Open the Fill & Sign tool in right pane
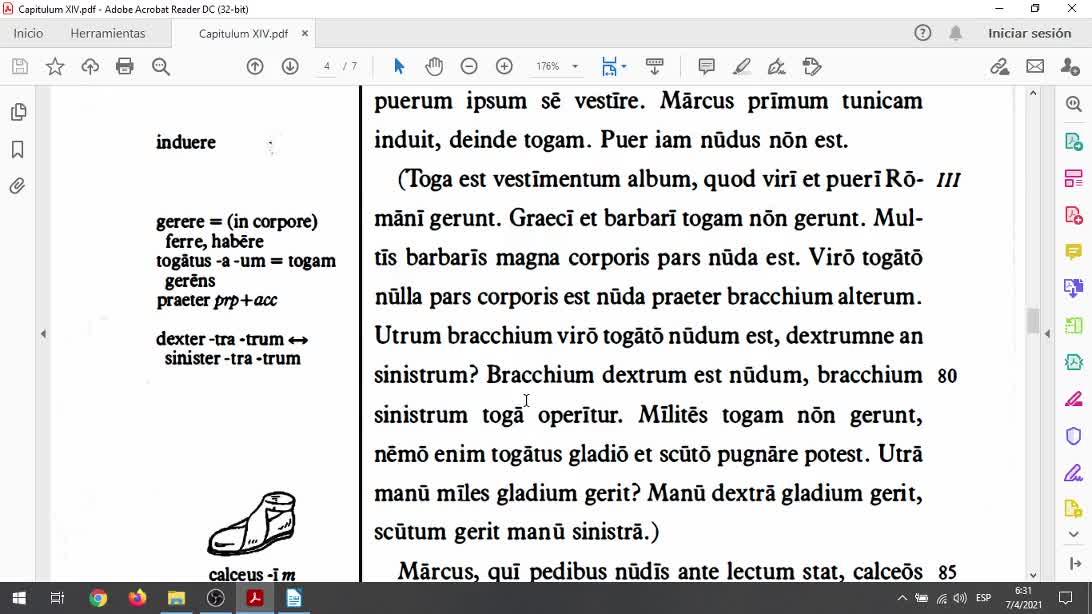 [1074, 473]
